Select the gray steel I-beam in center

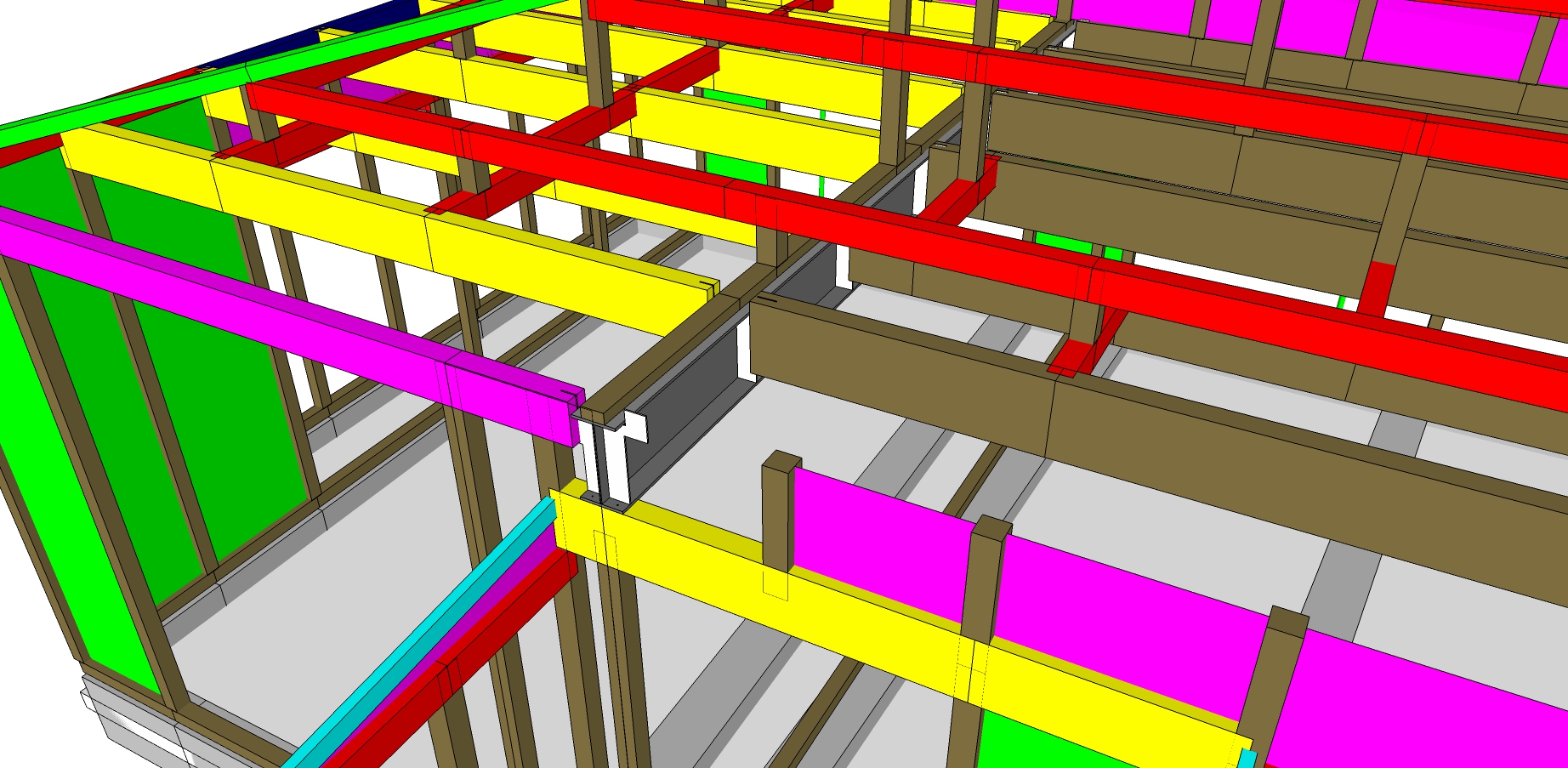689,400
